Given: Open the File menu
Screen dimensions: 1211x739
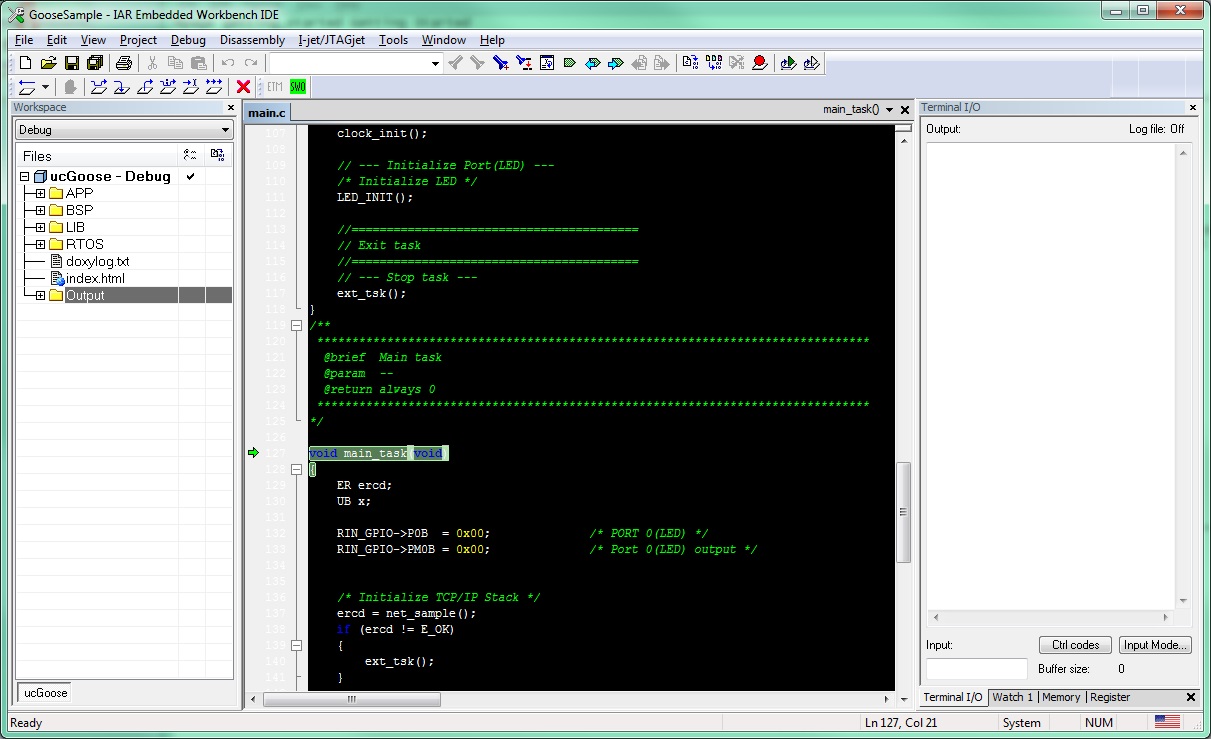Looking at the screenshot, I should coord(24,40).
